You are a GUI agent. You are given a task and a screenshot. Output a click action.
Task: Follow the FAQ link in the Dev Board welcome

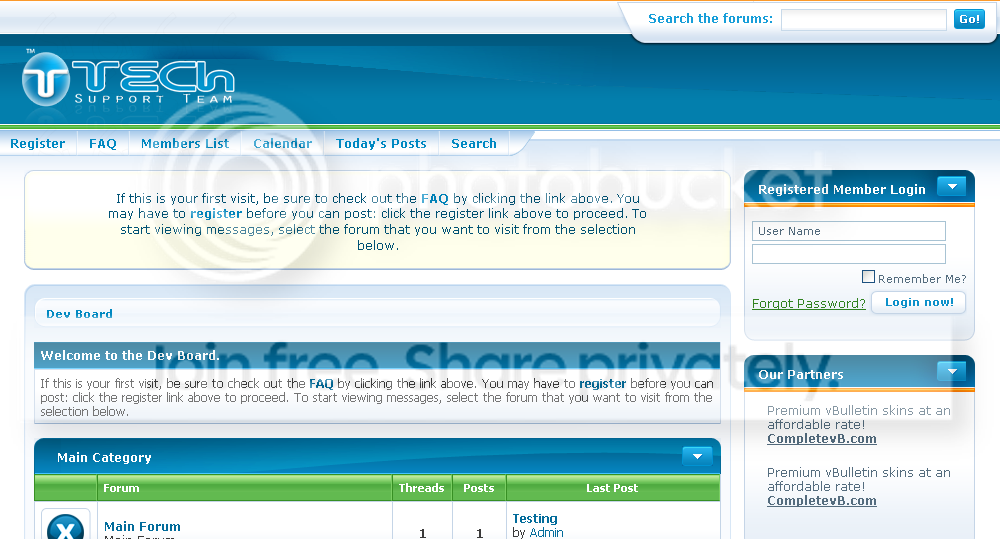tap(321, 383)
